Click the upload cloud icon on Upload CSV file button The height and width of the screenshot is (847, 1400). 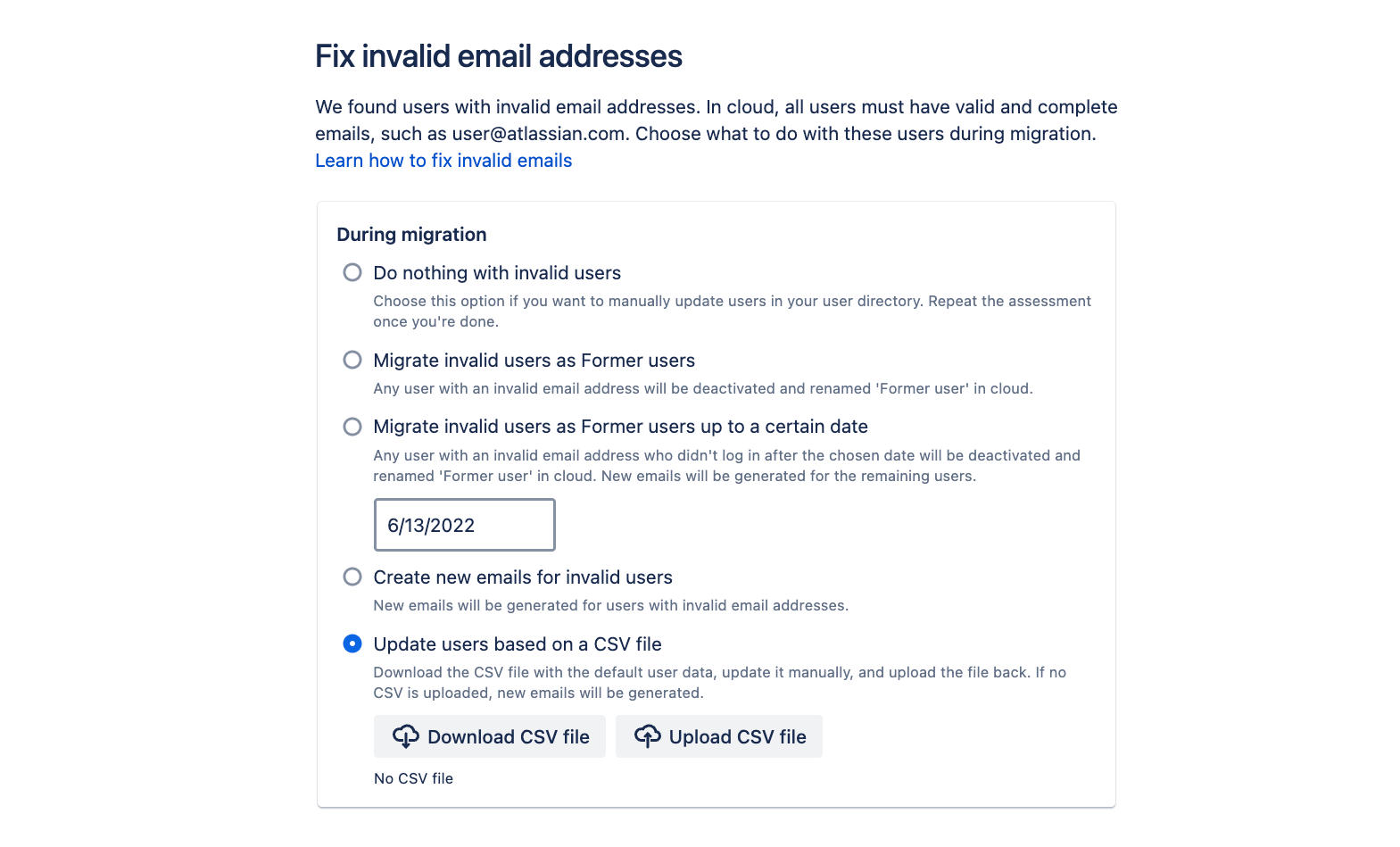[x=648, y=736]
